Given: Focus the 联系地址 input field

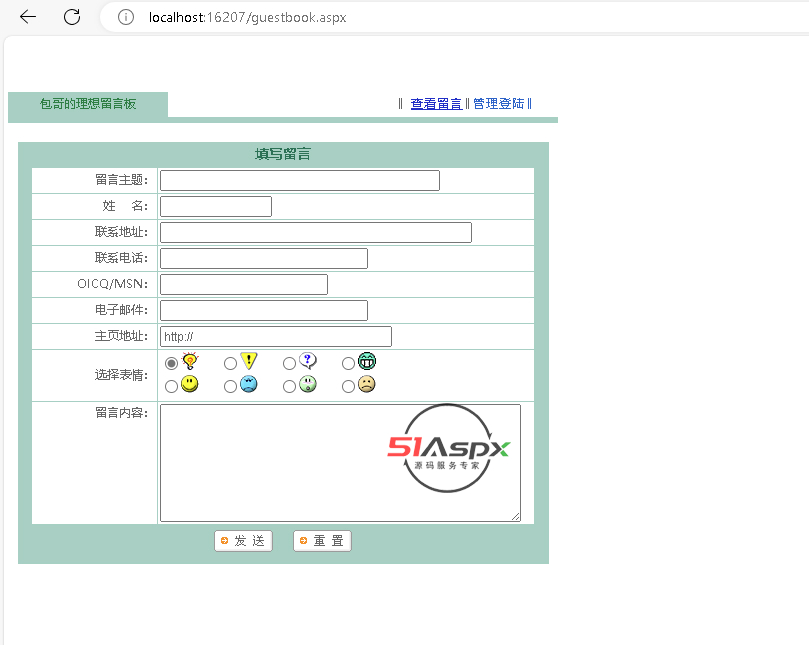Looking at the screenshot, I should tap(316, 232).
